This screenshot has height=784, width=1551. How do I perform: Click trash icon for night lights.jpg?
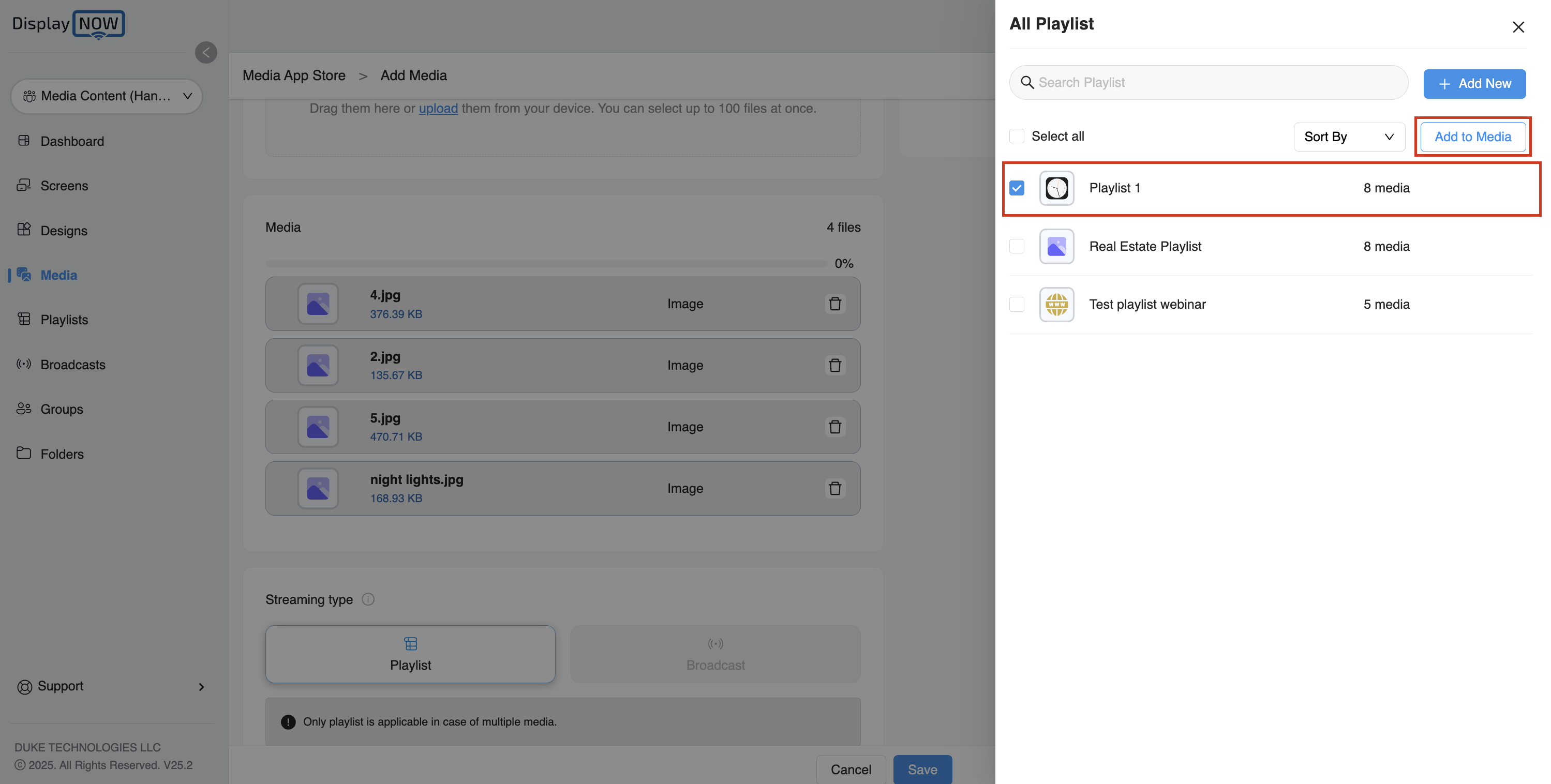click(834, 488)
